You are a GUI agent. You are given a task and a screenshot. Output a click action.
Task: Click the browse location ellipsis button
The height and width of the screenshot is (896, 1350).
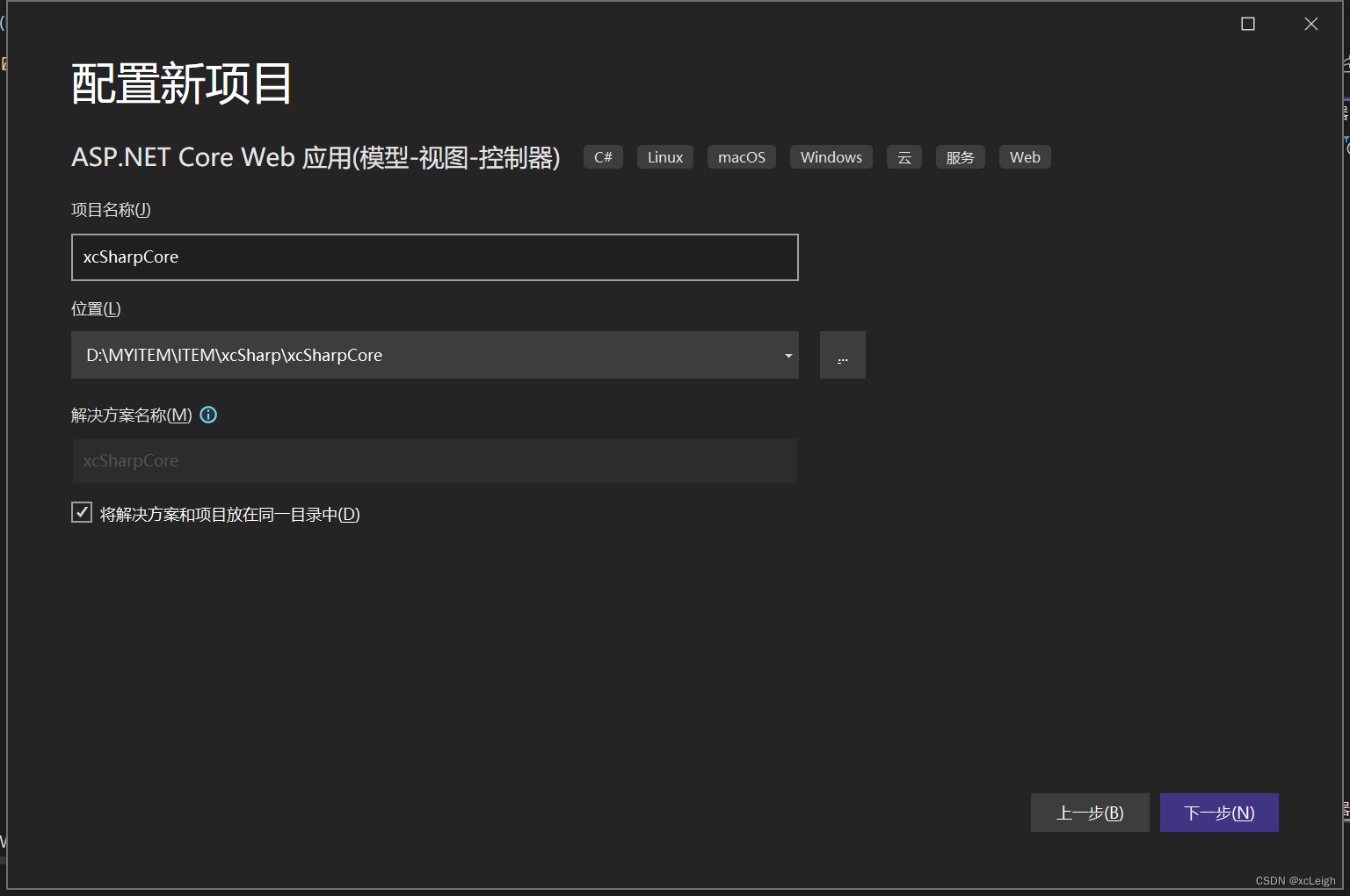tap(842, 355)
